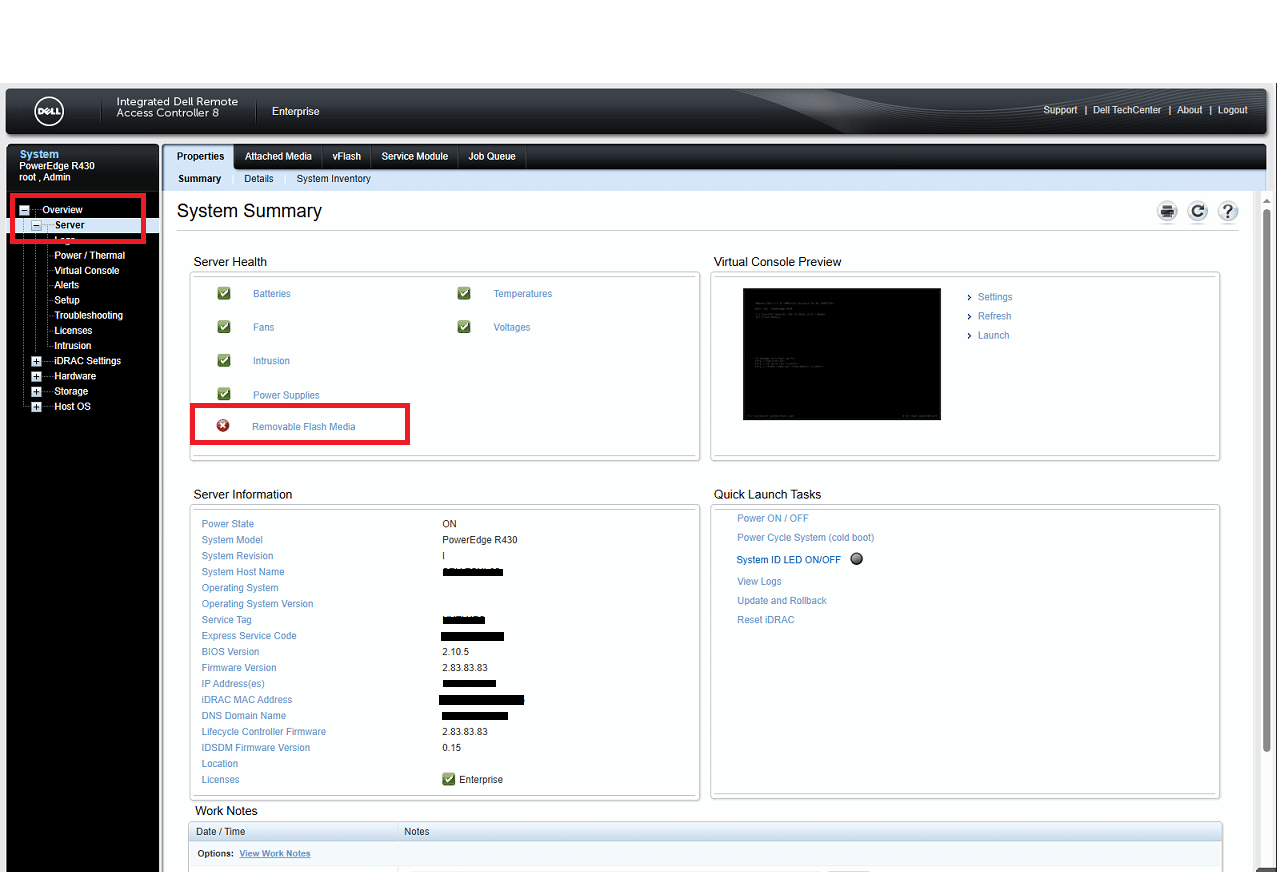Open Update and Rollback task
The height and width of the screenshot is (872, 1277).
click(x=782, y=601)
